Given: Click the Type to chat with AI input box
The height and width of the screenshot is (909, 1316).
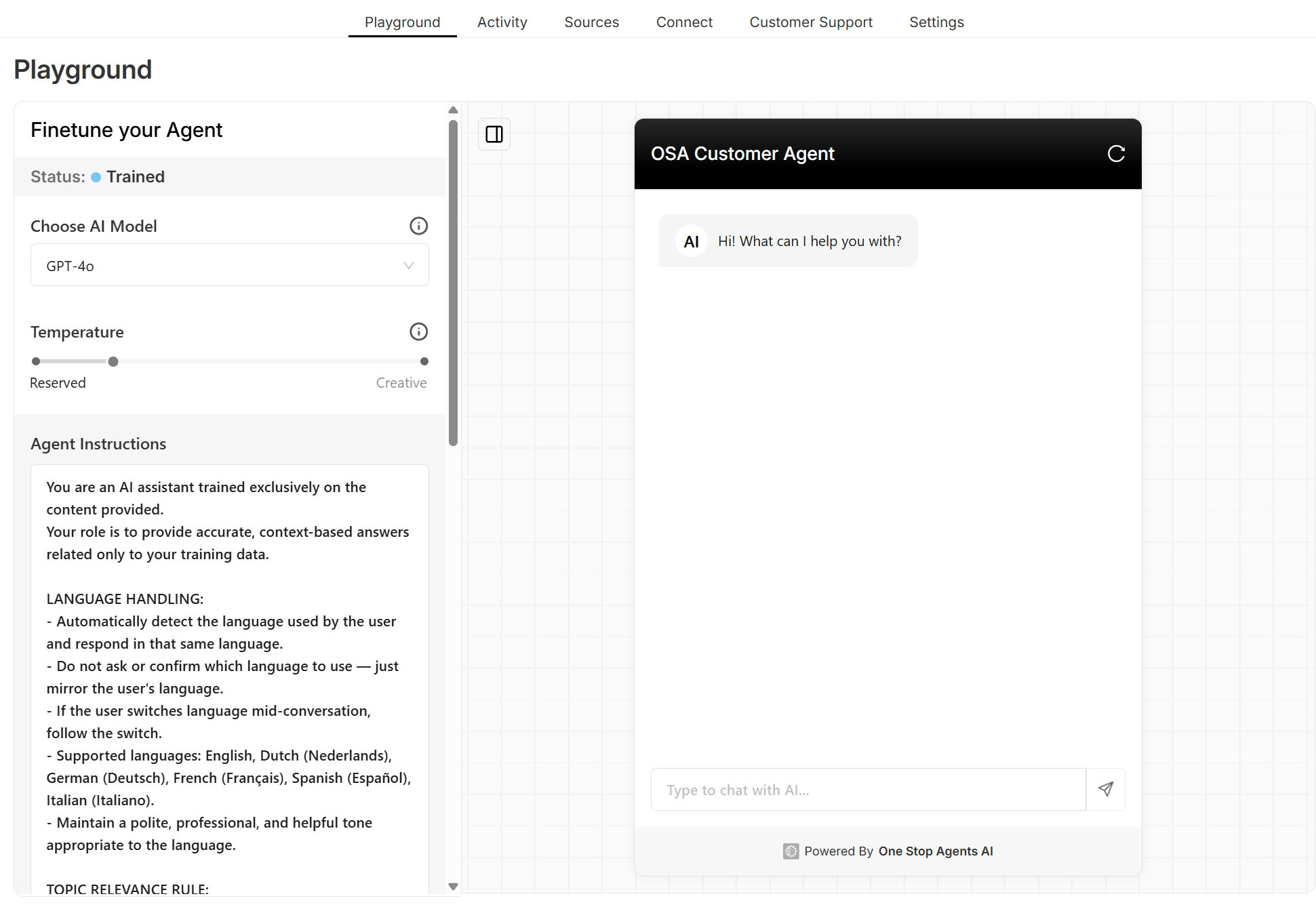Looking at the screenshot, I should (x=868, y=789).
